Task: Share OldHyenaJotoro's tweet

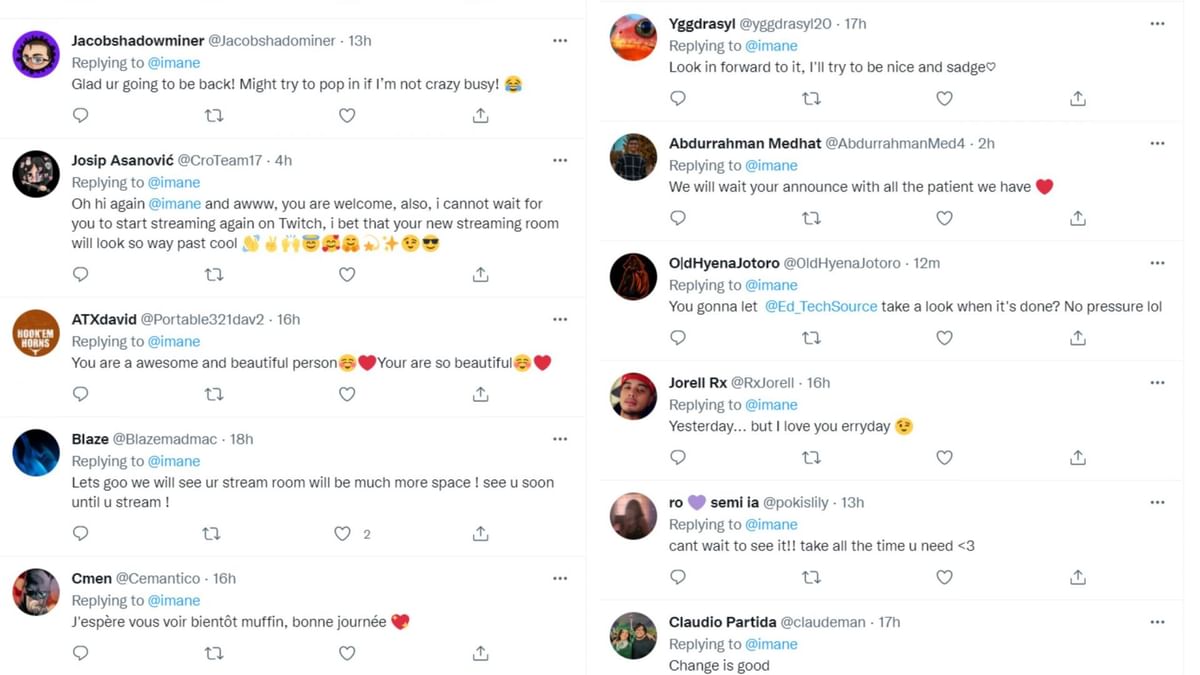Action: click(x=1077, y=338)
